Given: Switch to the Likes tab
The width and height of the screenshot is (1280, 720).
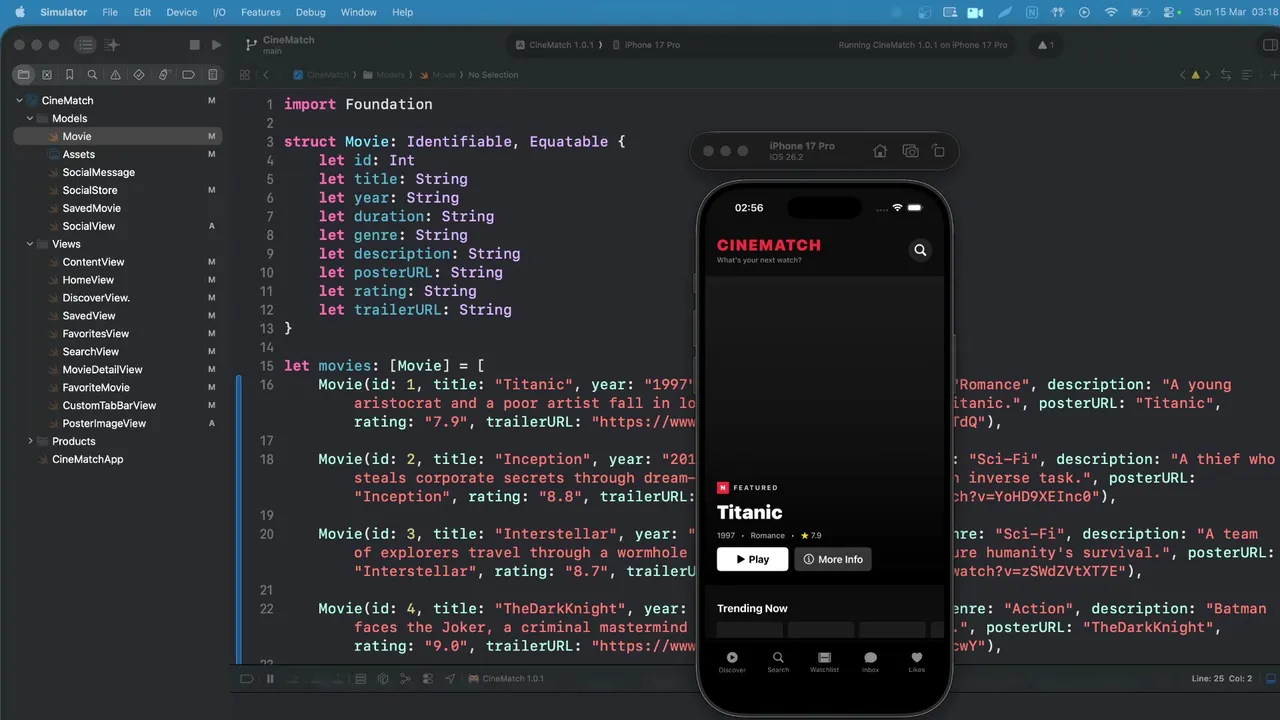Looking at the screenshot, I should [x=916, y=662].
